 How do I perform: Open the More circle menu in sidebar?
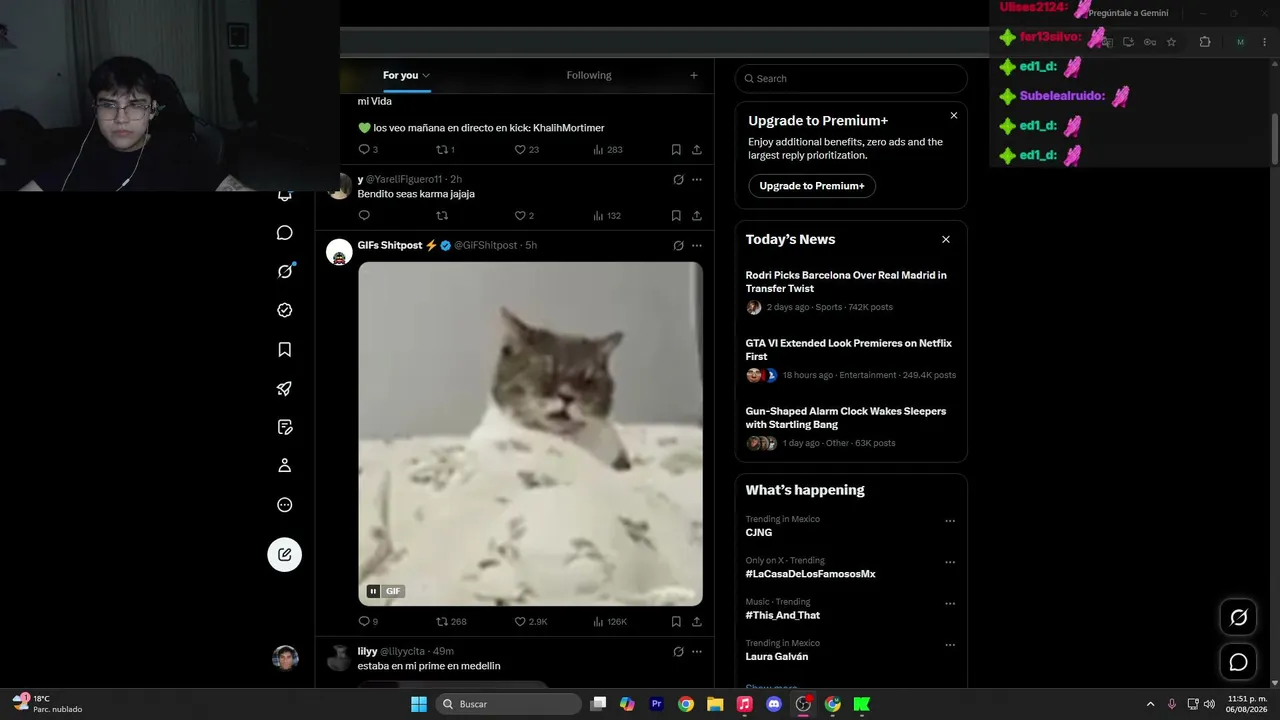pyautogui.click(x=285, y=505)
